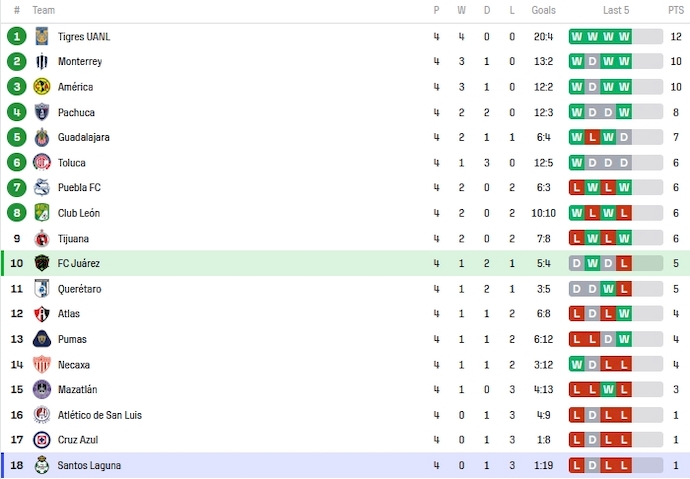This screenshot has height=479, width=690.
Task: Click the Pumas team crest
Action: [x=42, y=339]
